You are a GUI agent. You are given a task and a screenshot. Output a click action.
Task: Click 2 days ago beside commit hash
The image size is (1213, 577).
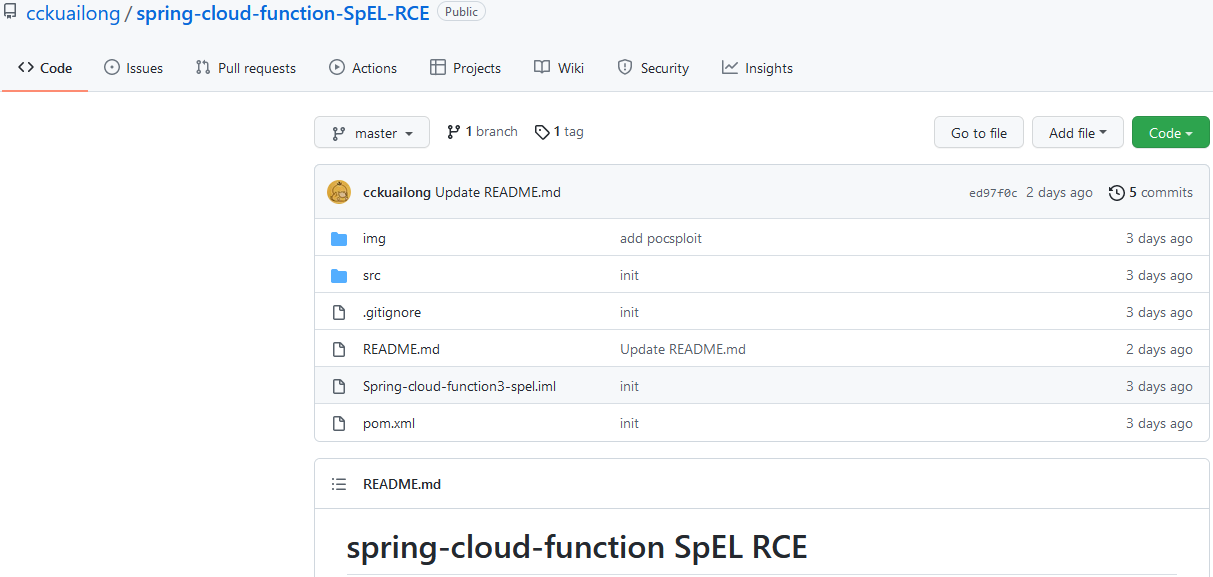[x=1059, y=192]
